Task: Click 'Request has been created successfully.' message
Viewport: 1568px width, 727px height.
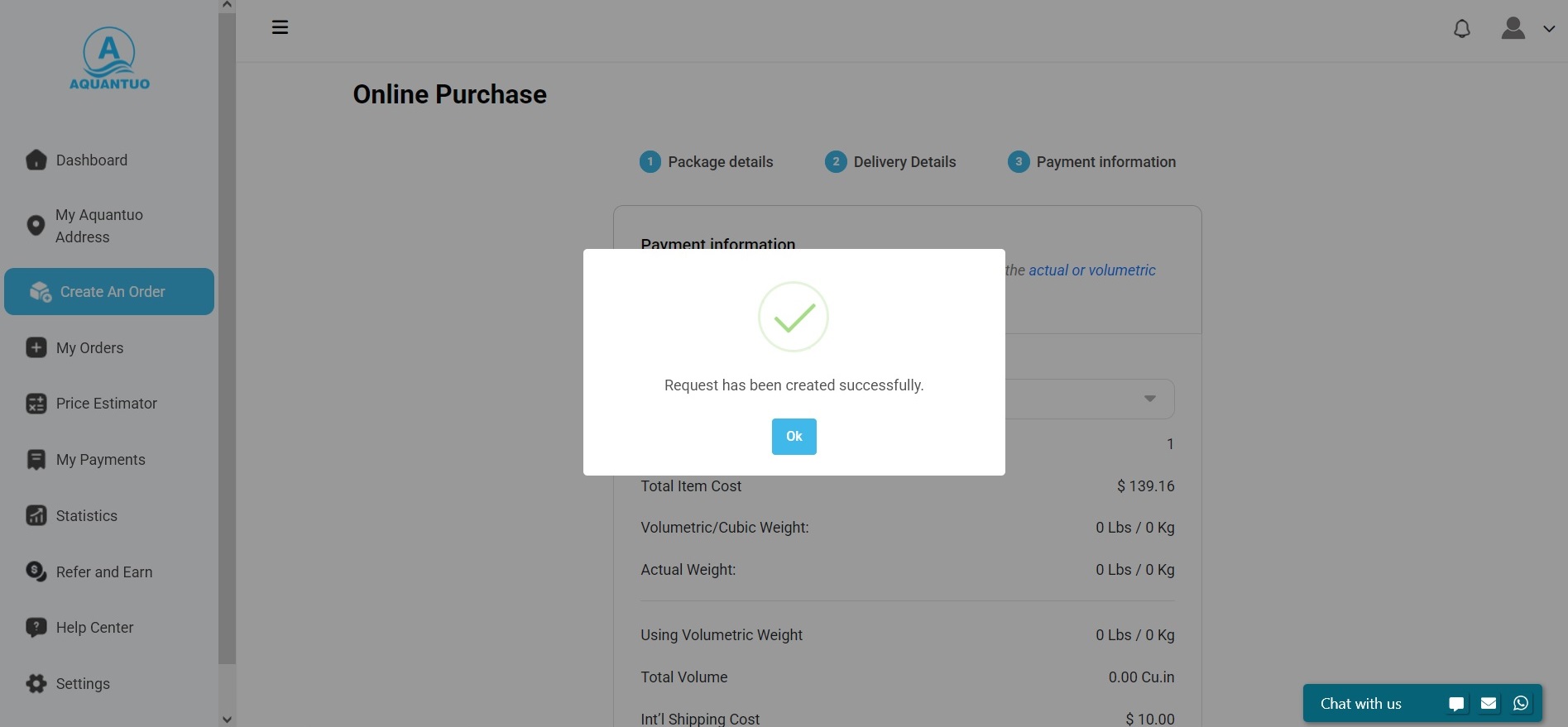Action: pyautogui.click(x=794, y=385)
